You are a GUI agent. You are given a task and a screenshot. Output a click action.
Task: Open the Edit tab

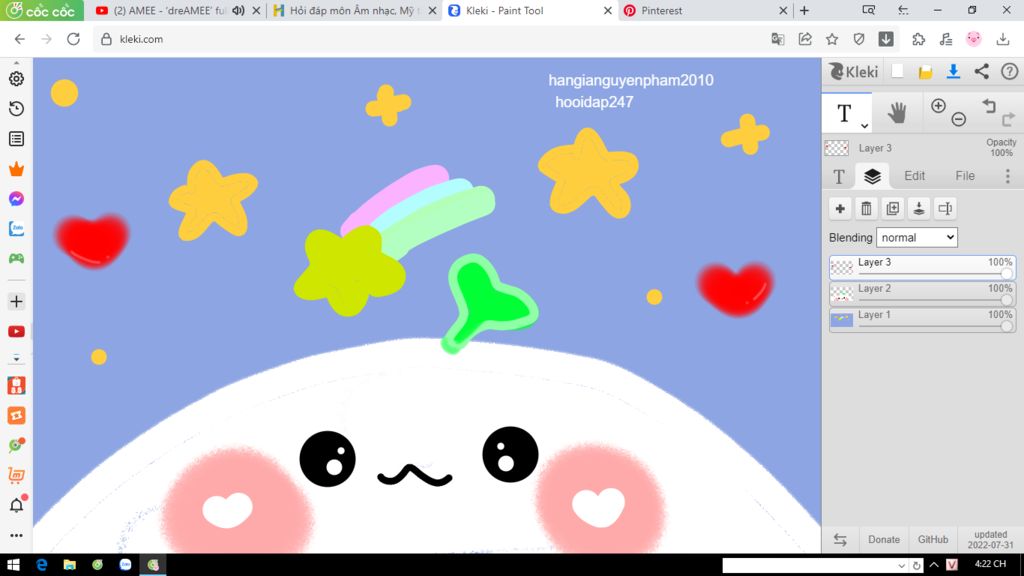(x=914, y=176)
